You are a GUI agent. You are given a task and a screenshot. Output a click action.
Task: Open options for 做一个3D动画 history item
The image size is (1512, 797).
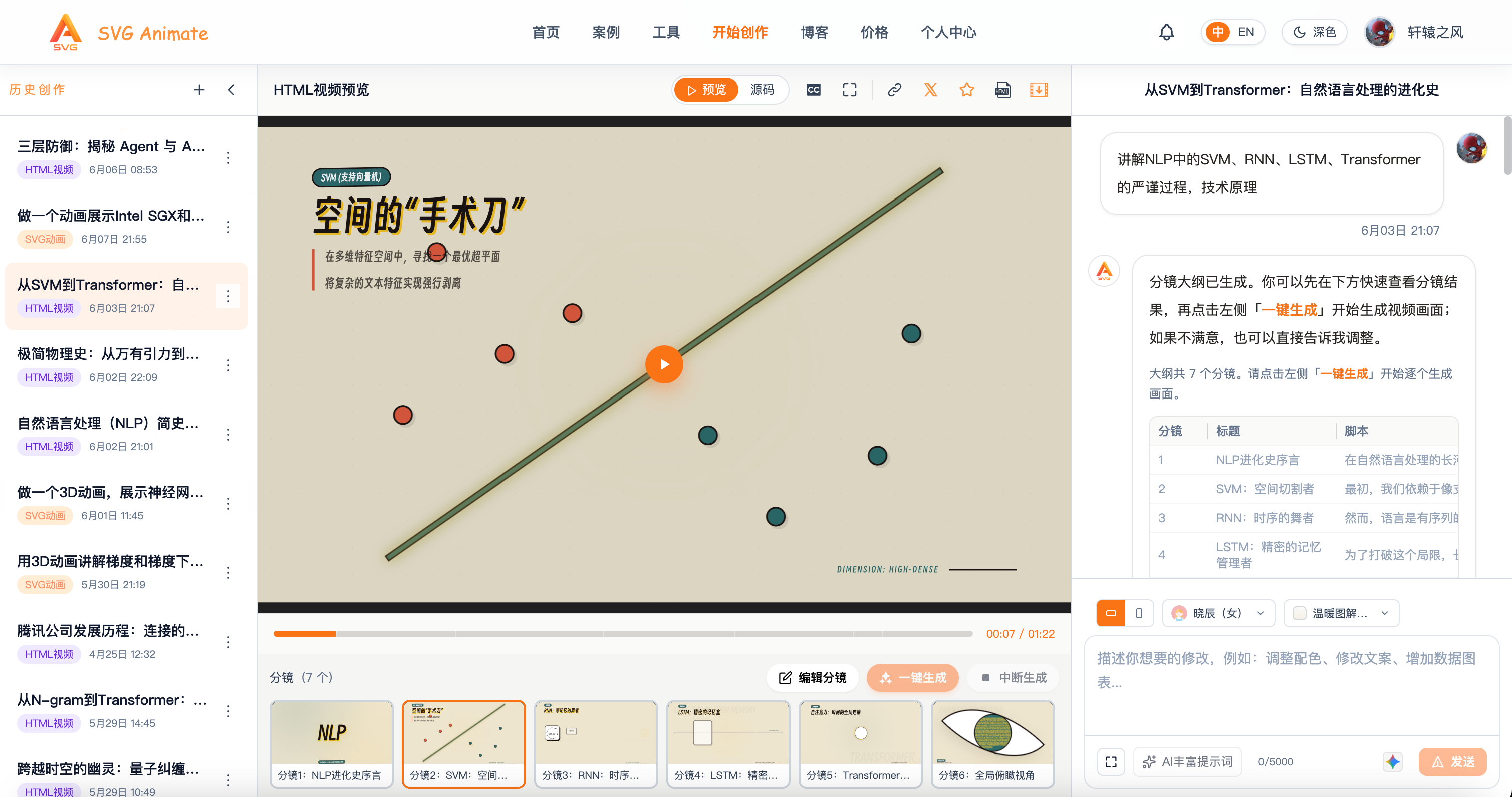pyautogui.click(x=228, y=503)
